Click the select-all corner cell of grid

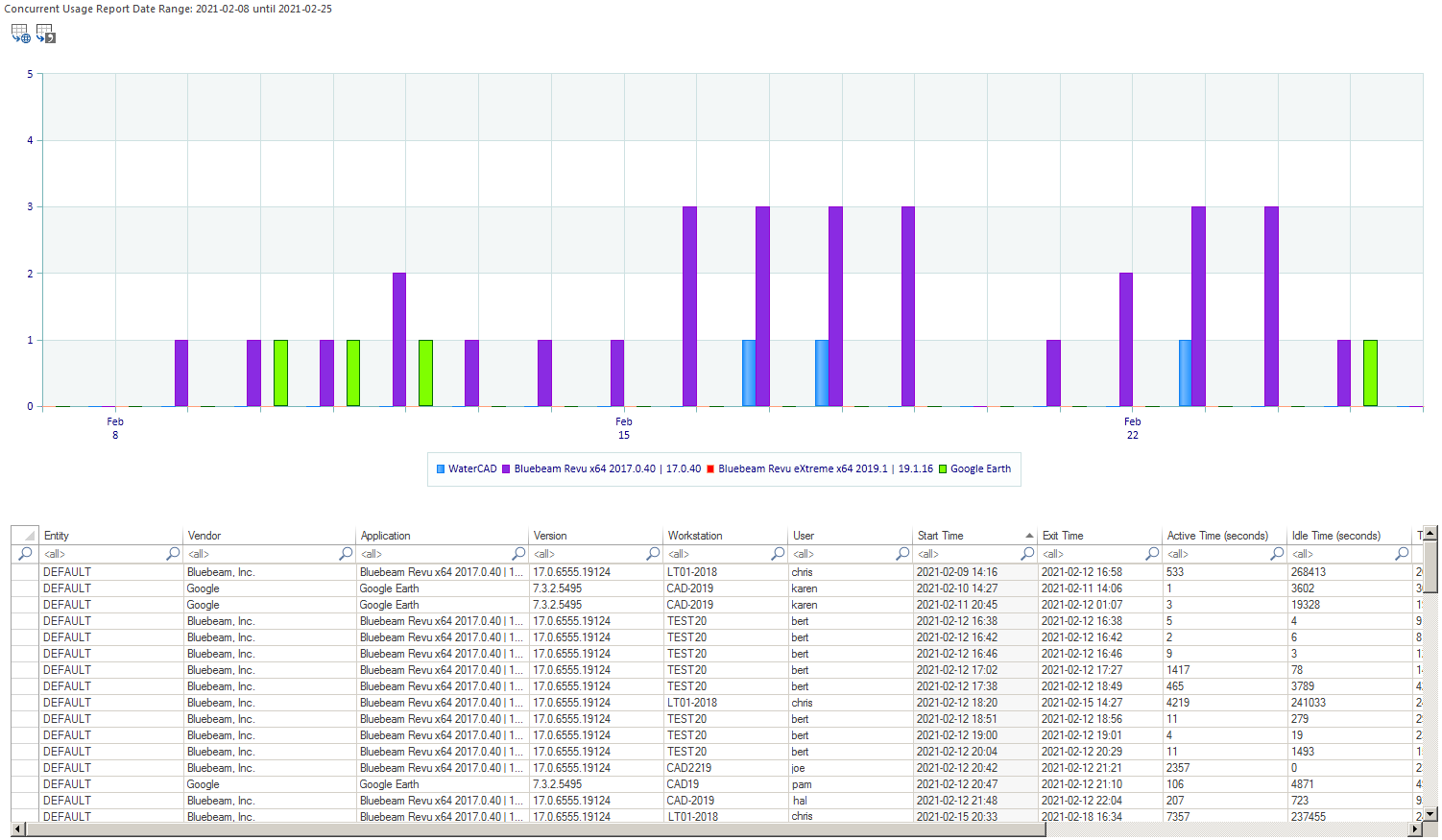point(25,536)
